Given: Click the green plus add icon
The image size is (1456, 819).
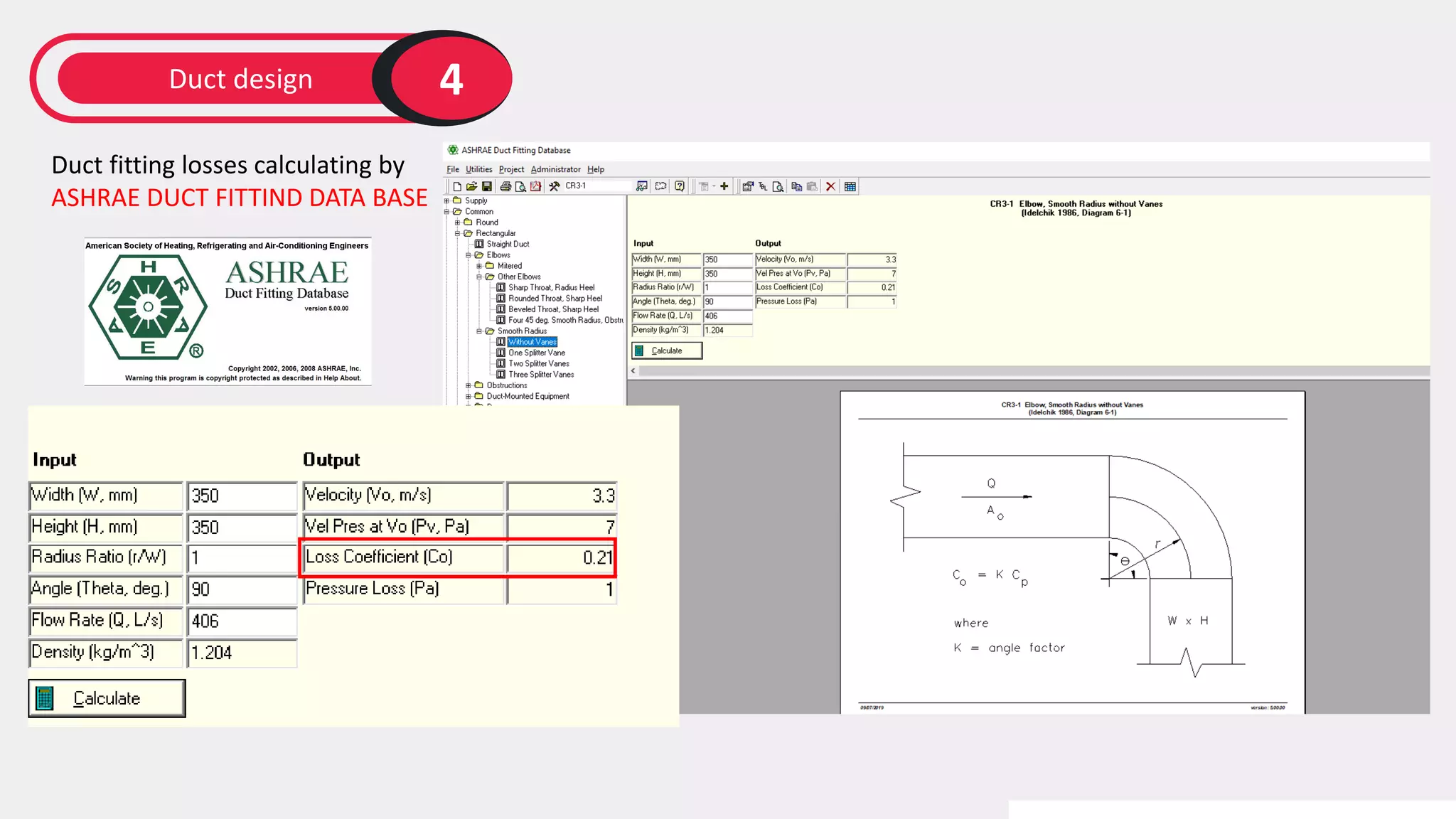Looking at the screenshot, I should 724,186.
